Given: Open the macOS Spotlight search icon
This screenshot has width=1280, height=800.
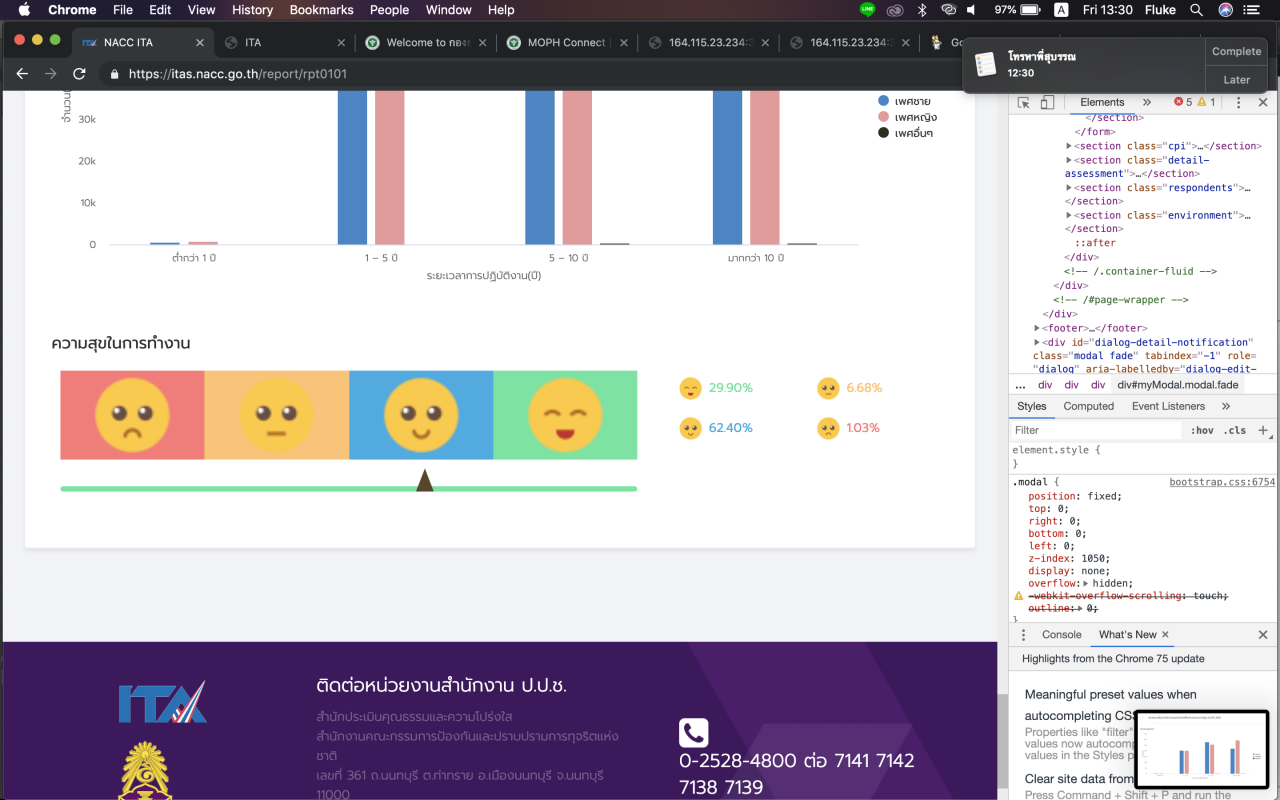Looking at the screenshot, I should point(1196,10).
